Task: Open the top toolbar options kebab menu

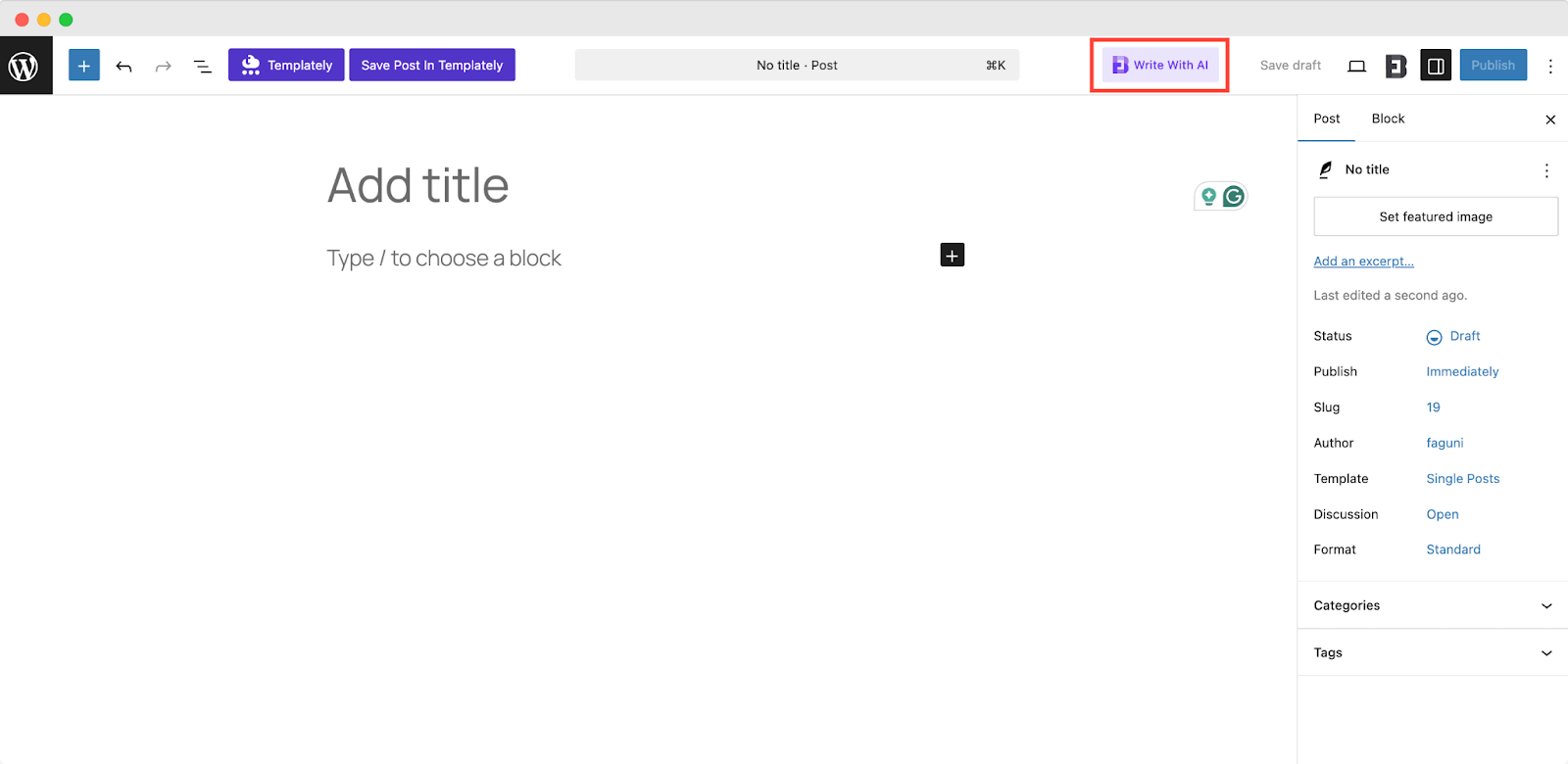Action: [1550, 66]
